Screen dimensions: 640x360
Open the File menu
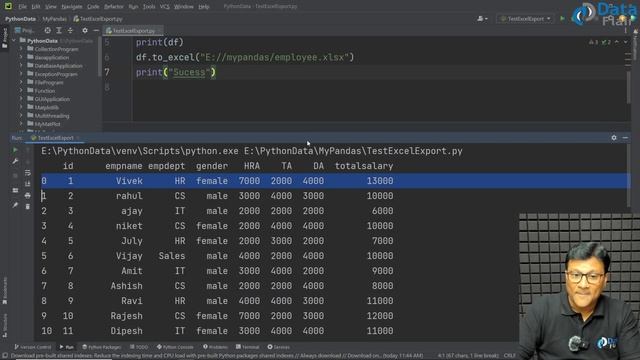[x=22, y=7]
